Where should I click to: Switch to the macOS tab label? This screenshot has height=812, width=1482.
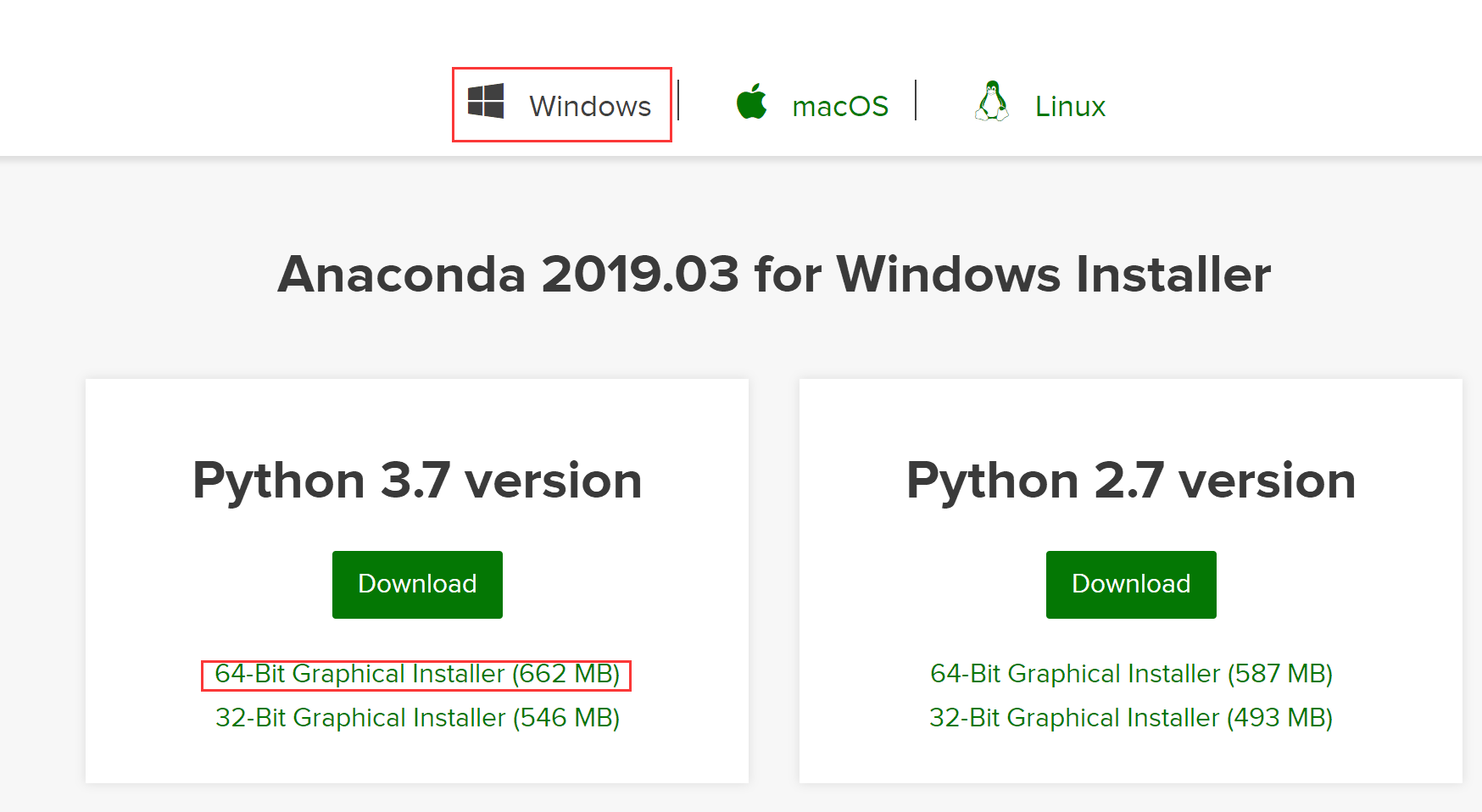pos(840,106)
